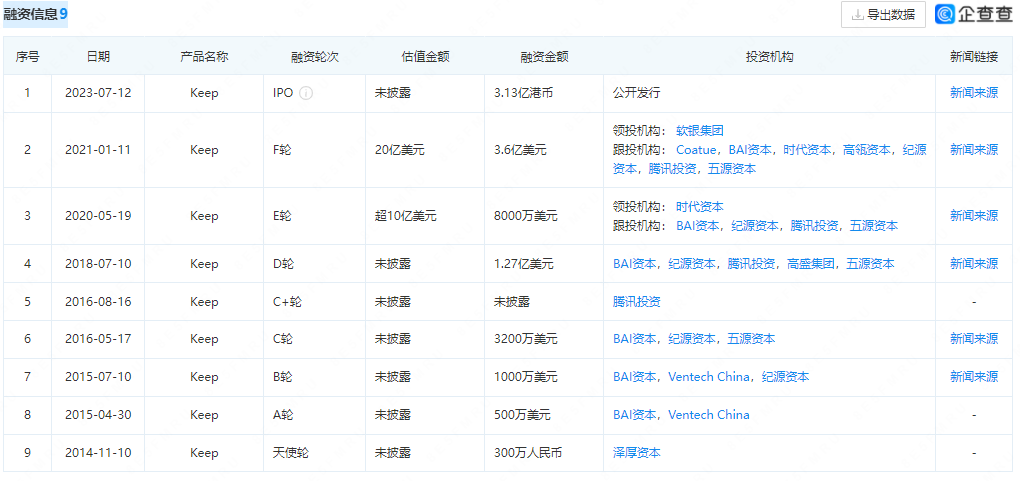Select the date 2021-01-11 cell
Viewport: 1020px width, 481px height.
[x=98, y=150]
